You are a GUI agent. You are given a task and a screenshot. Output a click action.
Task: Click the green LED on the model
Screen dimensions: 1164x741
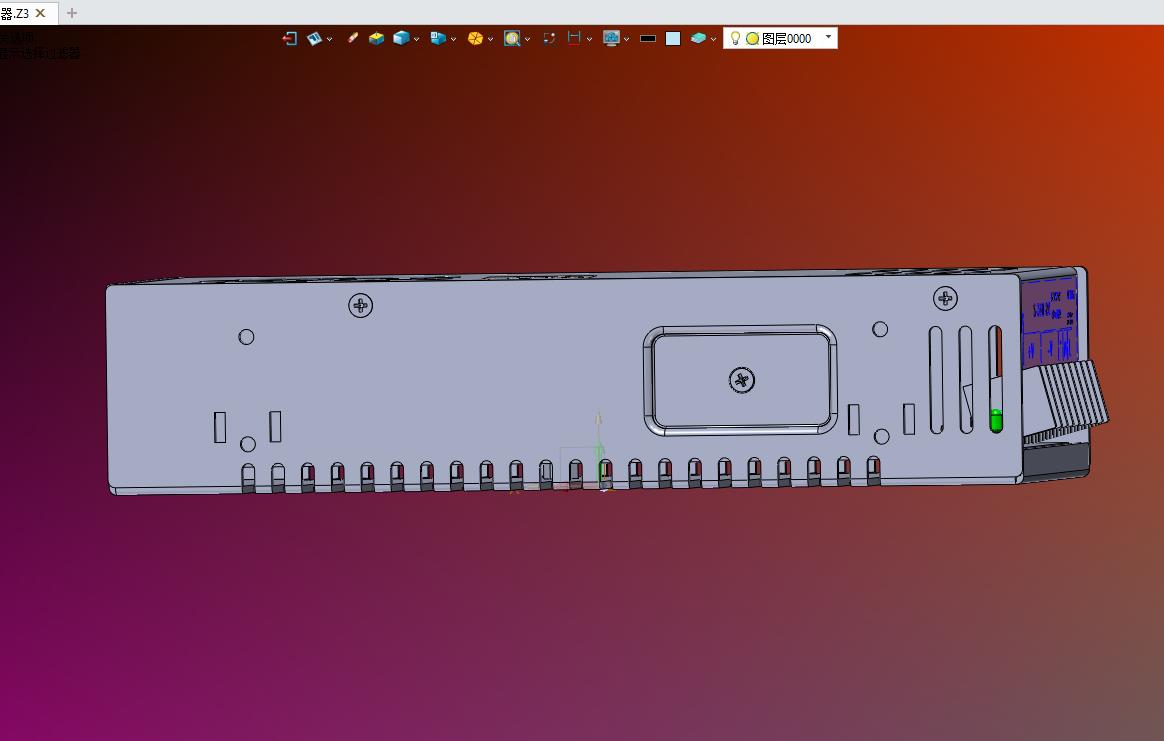coord(996,420)
